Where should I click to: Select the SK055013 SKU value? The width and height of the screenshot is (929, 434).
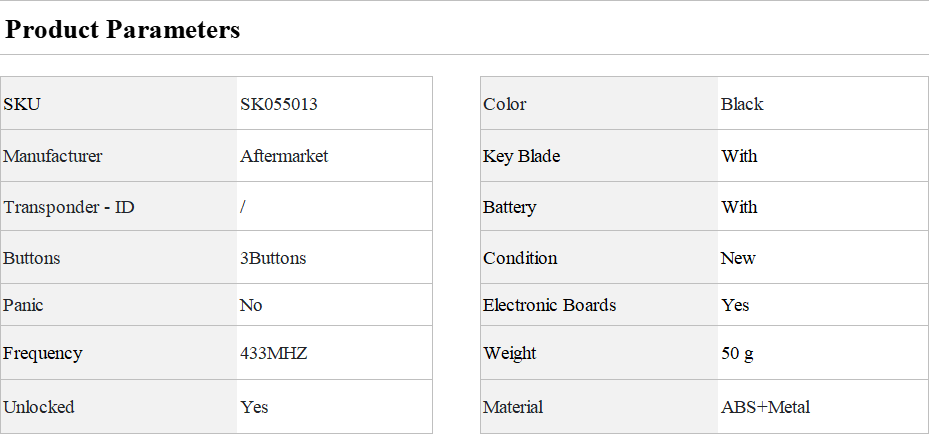click(x=279, y=104)
